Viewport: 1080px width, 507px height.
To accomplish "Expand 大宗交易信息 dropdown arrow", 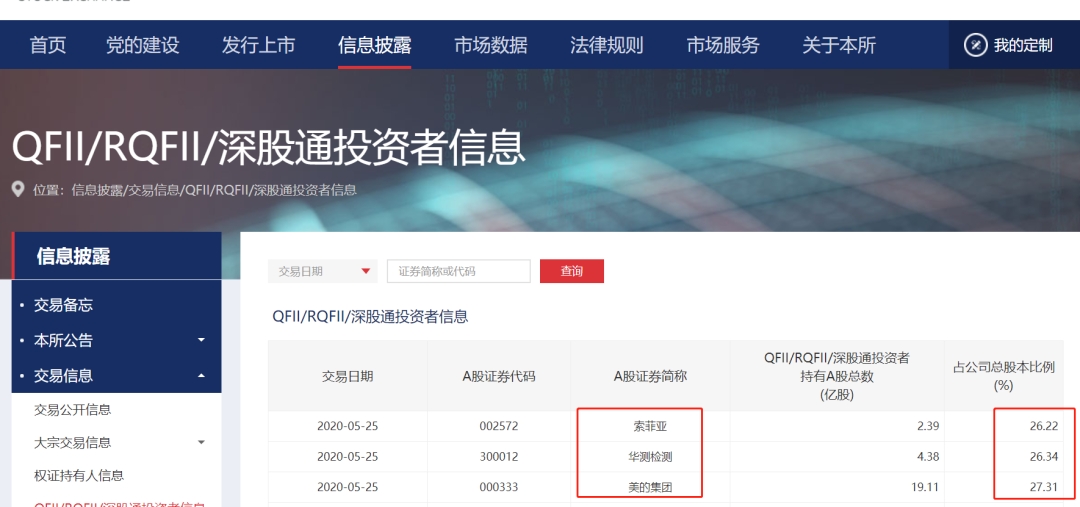I will (201, 442).
